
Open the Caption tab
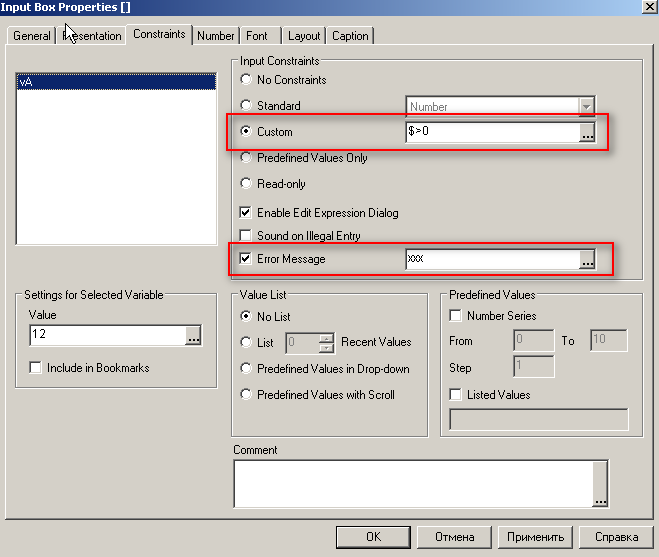coord(350,36)
